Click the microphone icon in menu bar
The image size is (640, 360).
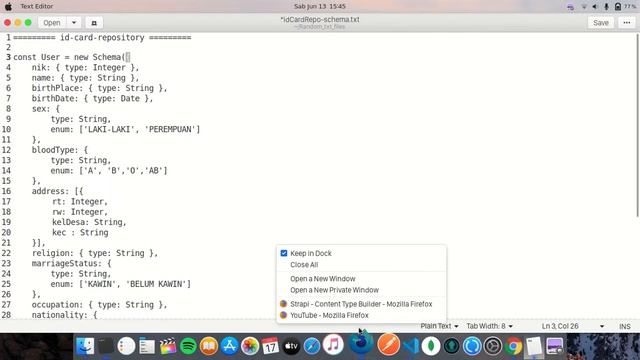point(606,6)
